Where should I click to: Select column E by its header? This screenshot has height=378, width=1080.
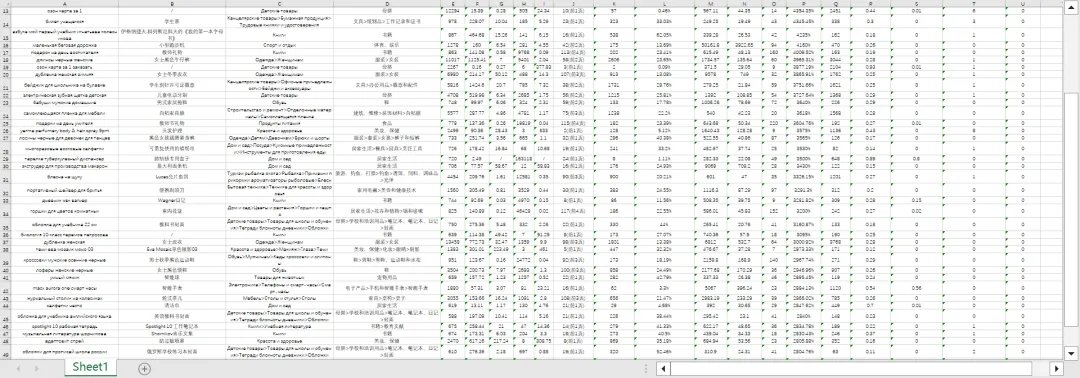tap(453, 3)
